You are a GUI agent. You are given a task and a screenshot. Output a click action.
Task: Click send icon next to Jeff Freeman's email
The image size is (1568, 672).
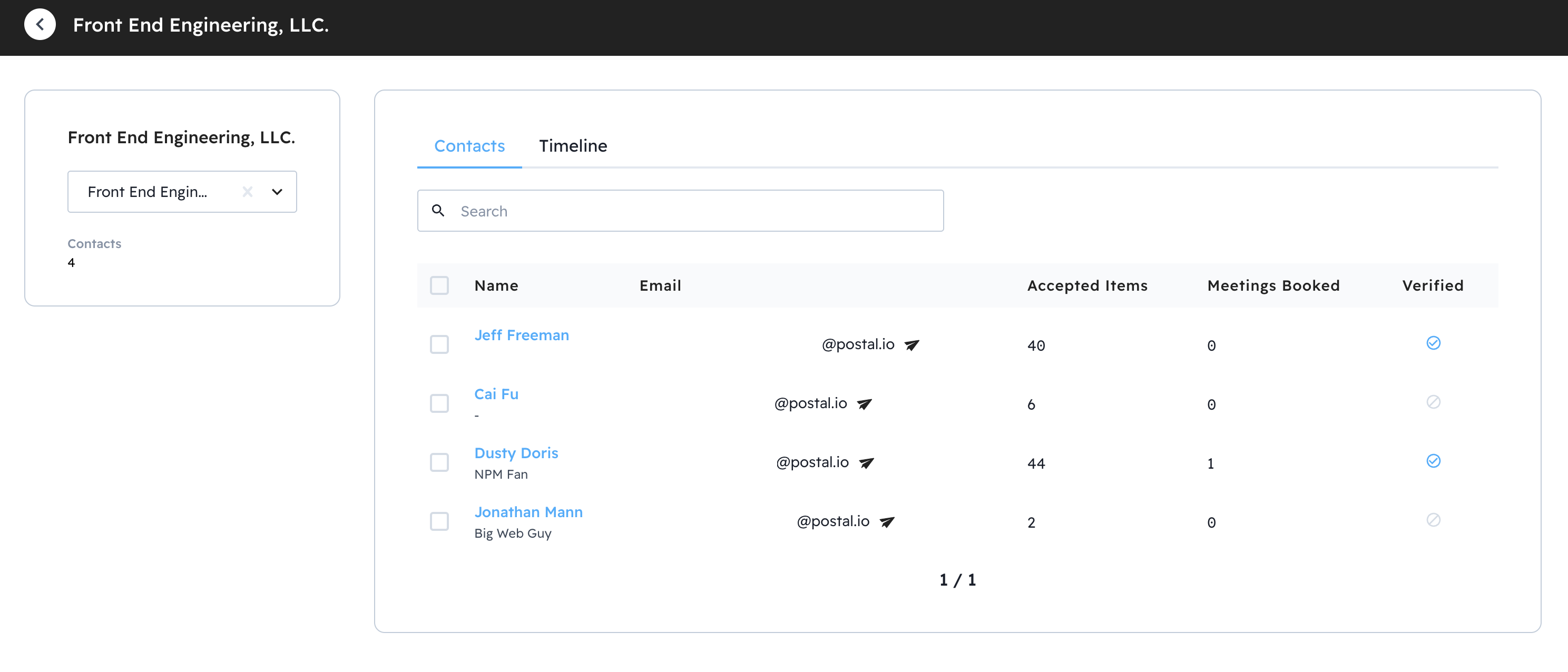point(911,345)
